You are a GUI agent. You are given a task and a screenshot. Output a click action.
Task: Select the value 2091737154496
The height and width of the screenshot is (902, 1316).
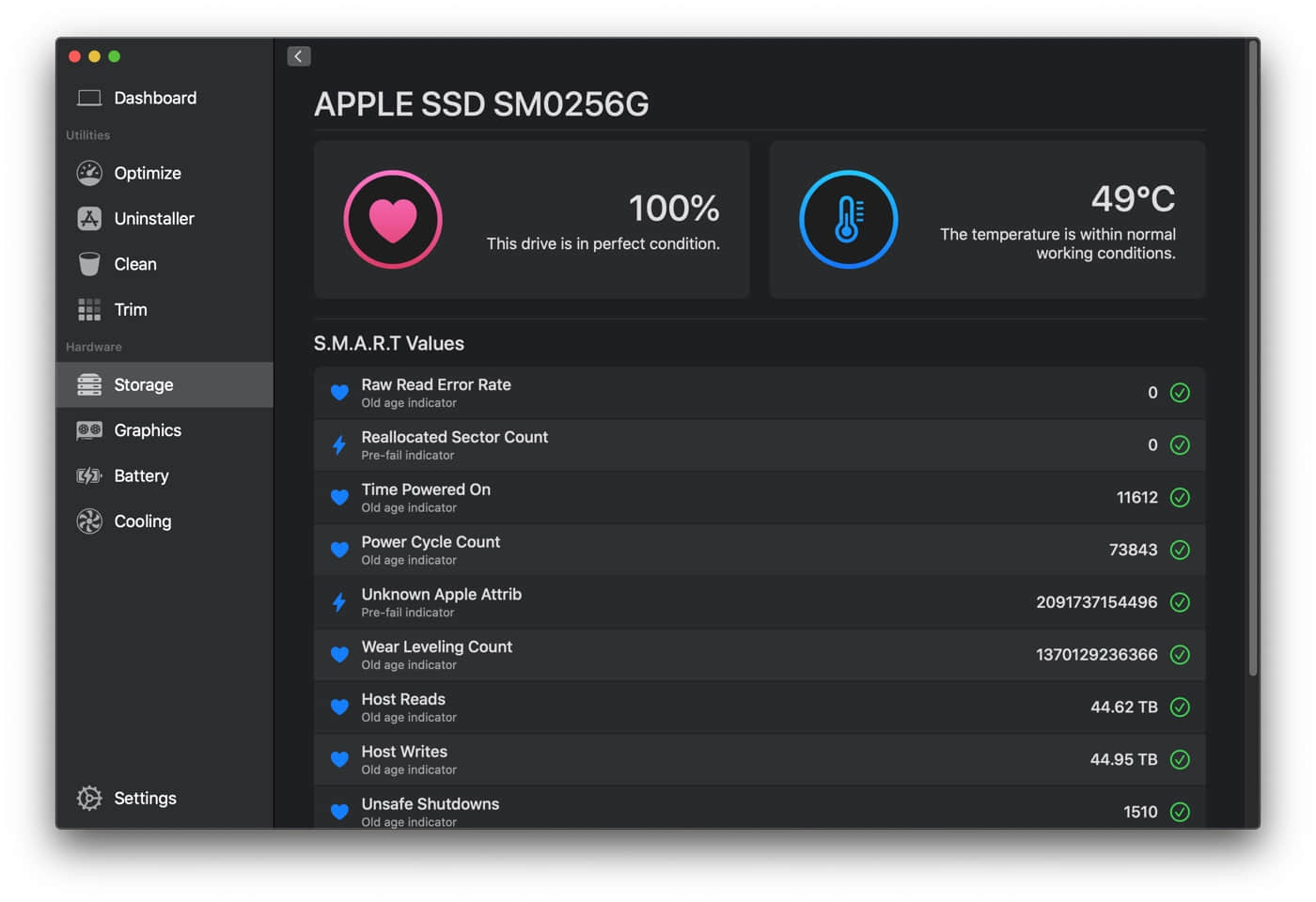click(x=1097, y=602)
